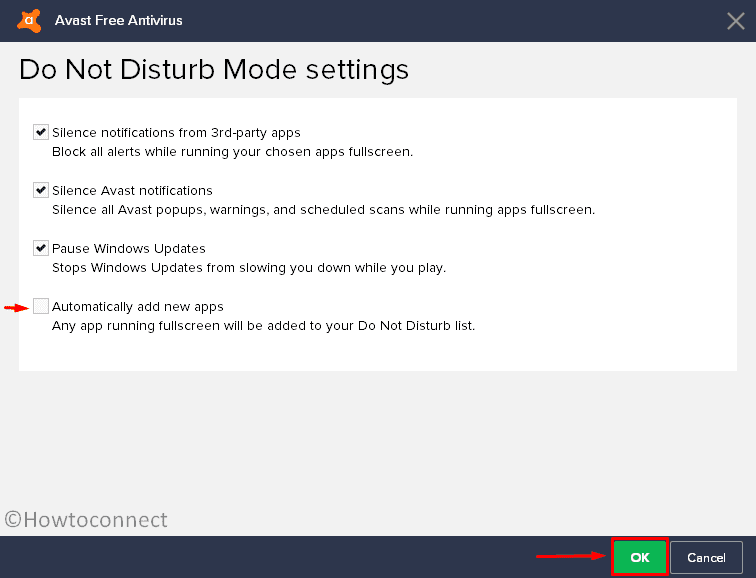Click 'Stops Windows Updates from slowing' description
The height and width of the screenshot is (578, 756).
point(249,268)
